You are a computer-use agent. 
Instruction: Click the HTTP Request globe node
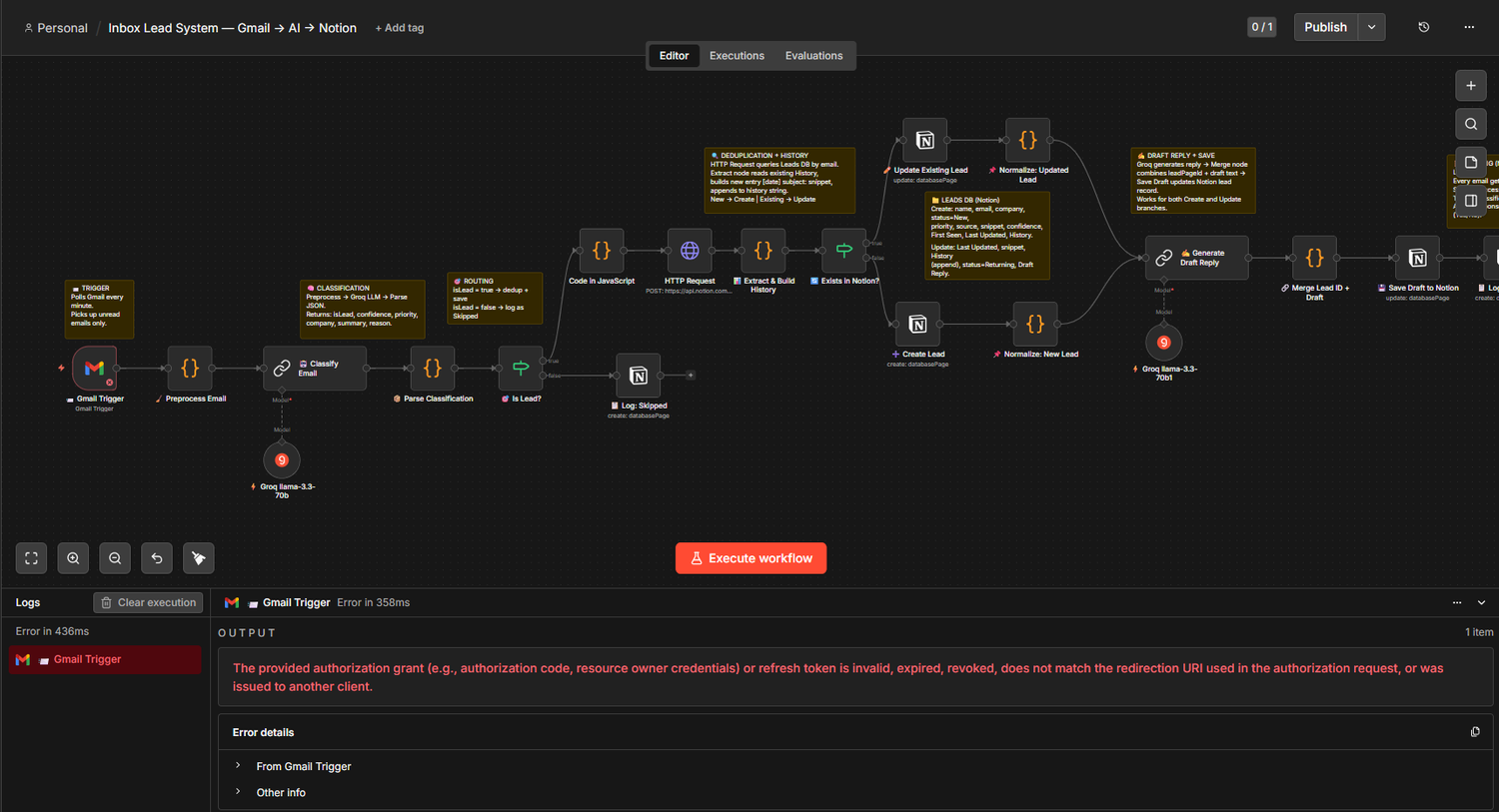690,251
